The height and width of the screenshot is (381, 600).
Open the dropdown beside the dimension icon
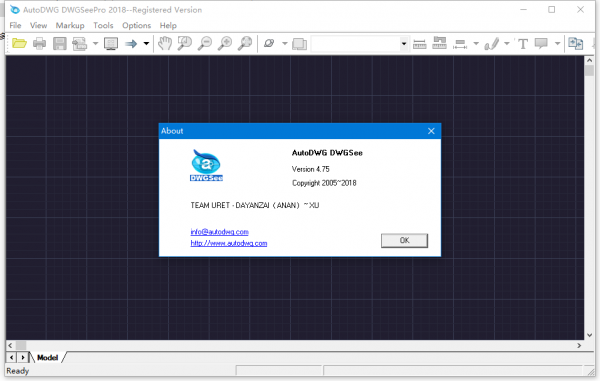pos(476,44)
